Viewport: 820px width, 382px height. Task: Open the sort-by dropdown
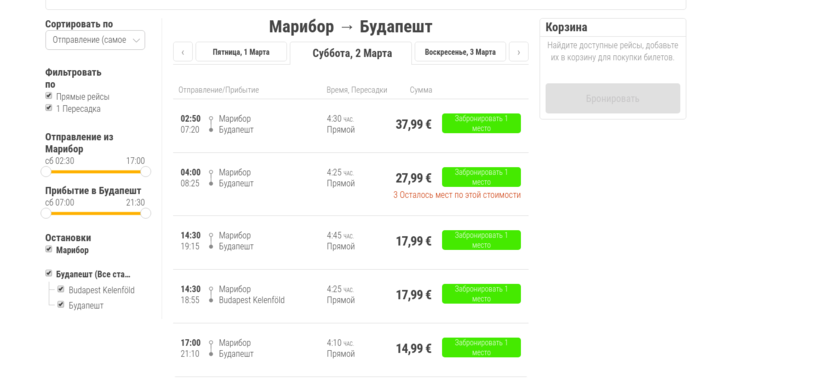point(95,40)
